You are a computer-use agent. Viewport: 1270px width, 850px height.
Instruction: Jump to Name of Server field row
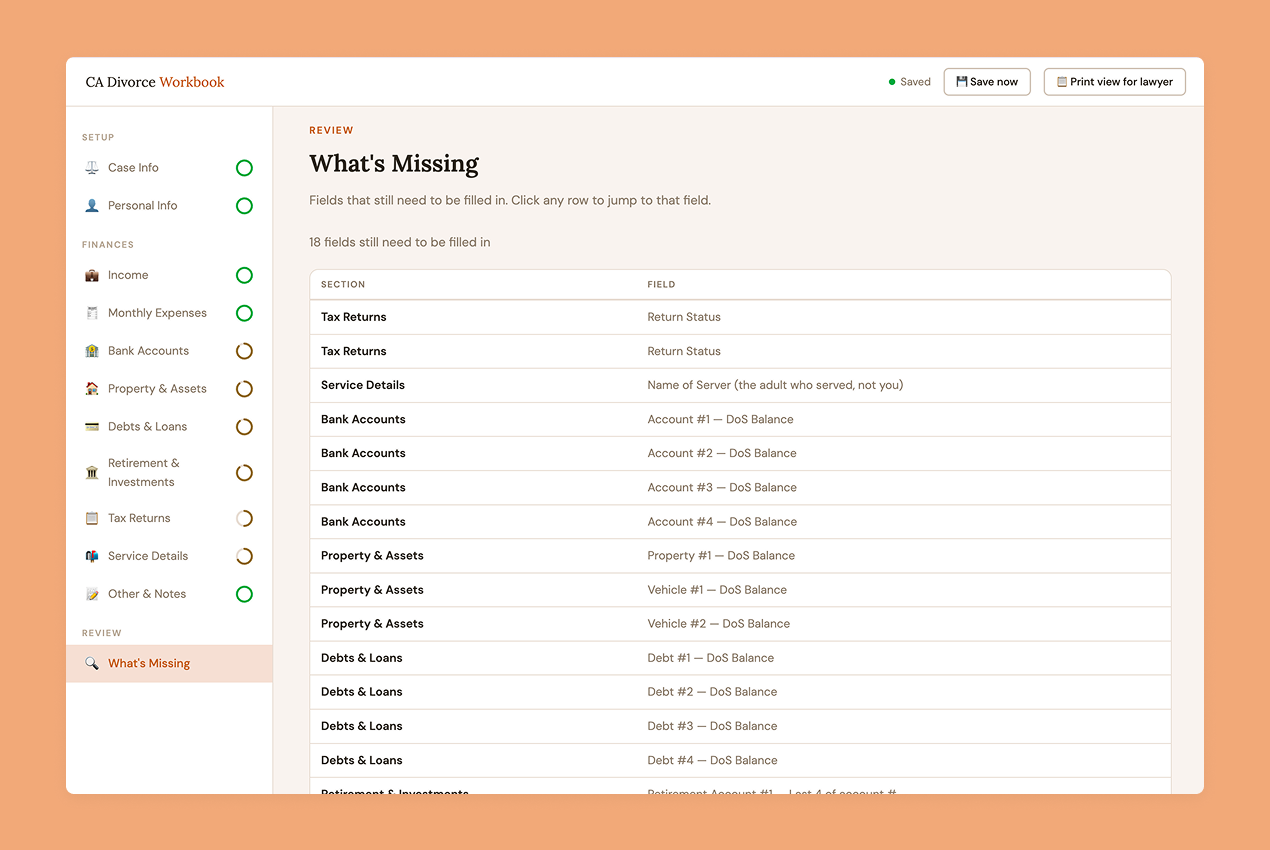(740, 385)
